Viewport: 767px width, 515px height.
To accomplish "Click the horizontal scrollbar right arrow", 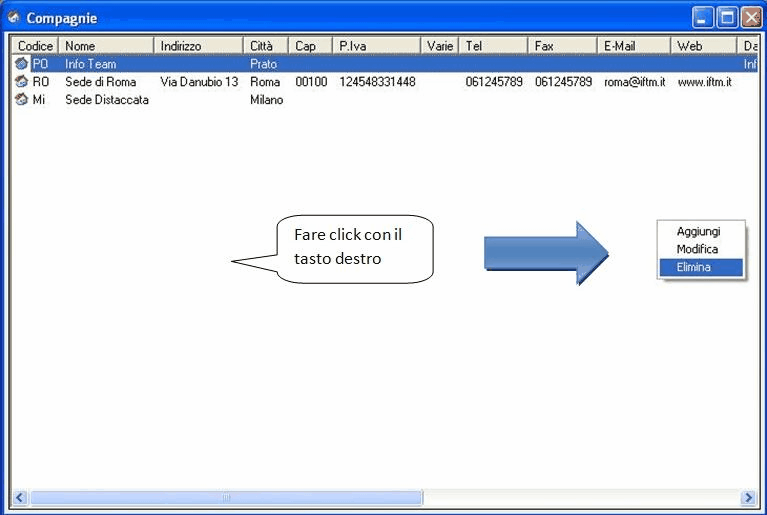I will (748, 497).
